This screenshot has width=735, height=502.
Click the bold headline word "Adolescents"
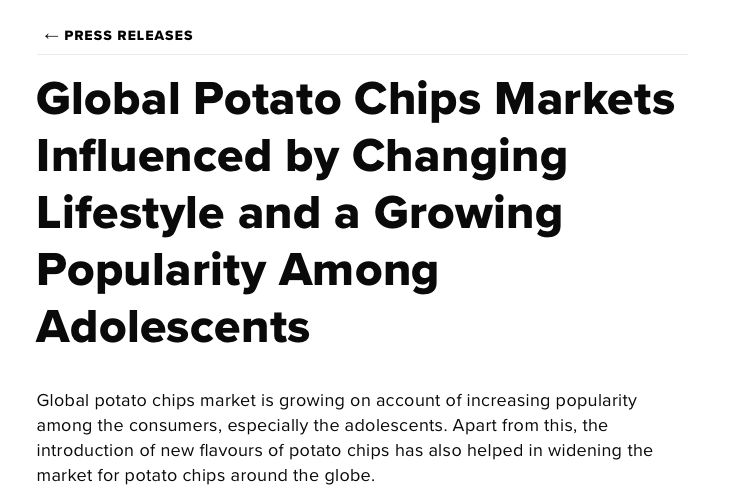(173, 327)
